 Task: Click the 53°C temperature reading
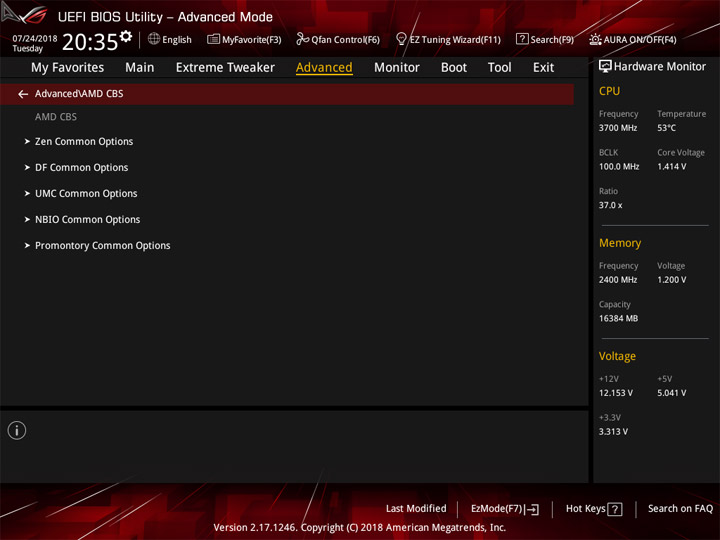(666, 128)
